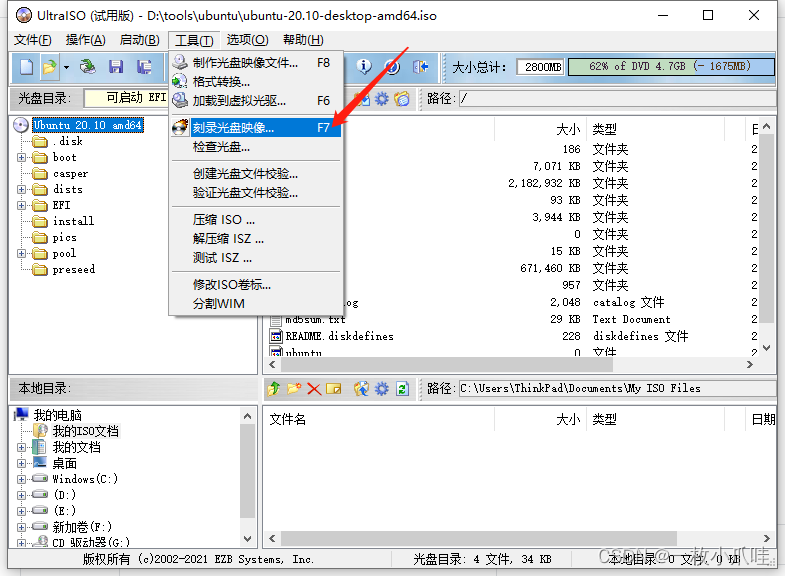785x576 pixels.
Task: Choose 分割WIM menu entry
Action: tap(256, 304)
